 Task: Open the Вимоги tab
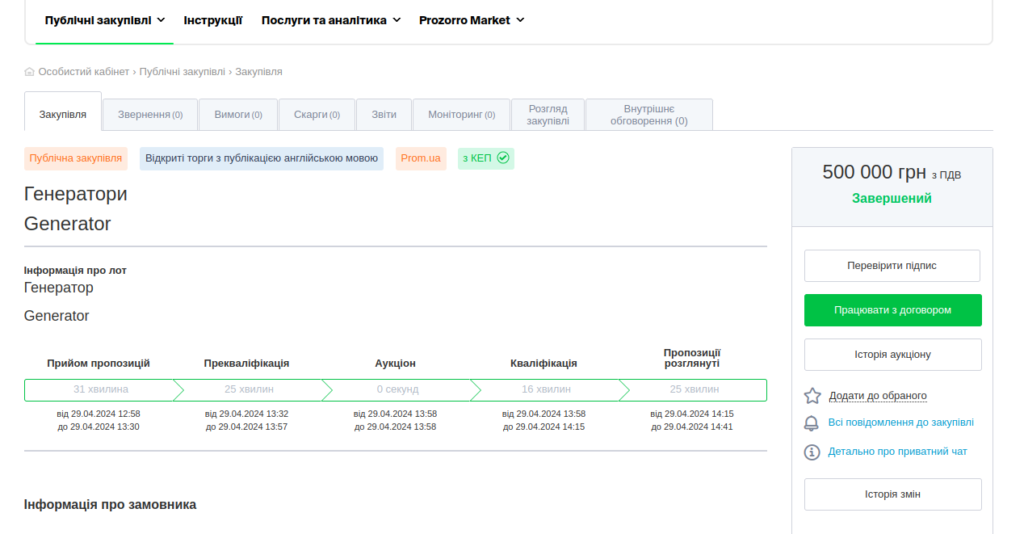click(238, 115)
